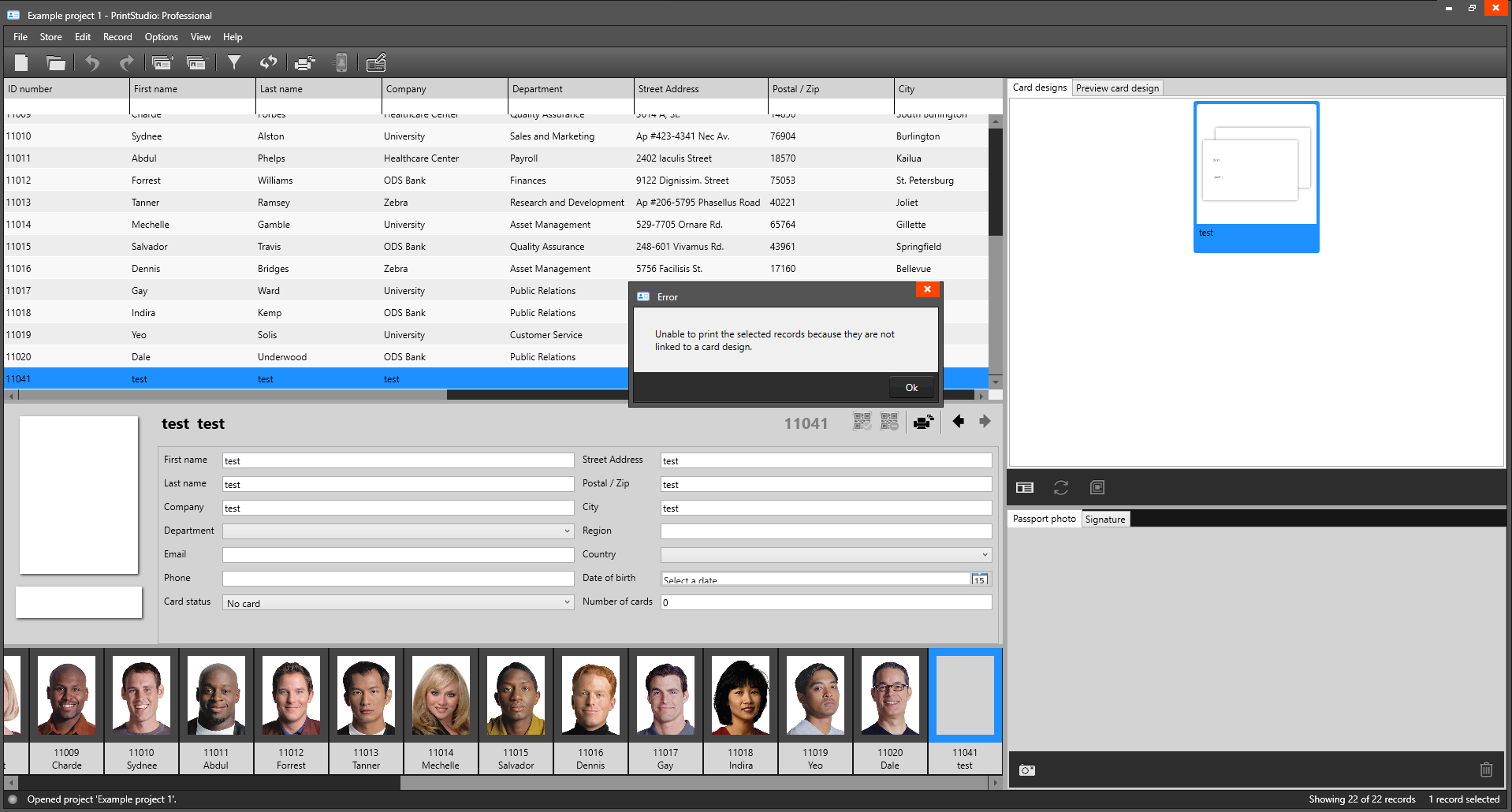Switch to the Preview card design tab
Viewport: 1512px width, 812px height.
[1117, 88]
